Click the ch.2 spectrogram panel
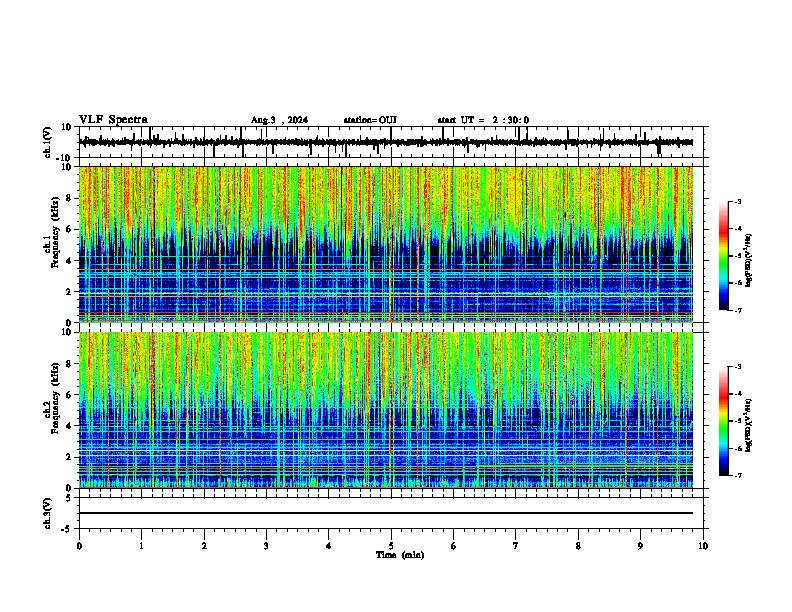 point(386,410)
